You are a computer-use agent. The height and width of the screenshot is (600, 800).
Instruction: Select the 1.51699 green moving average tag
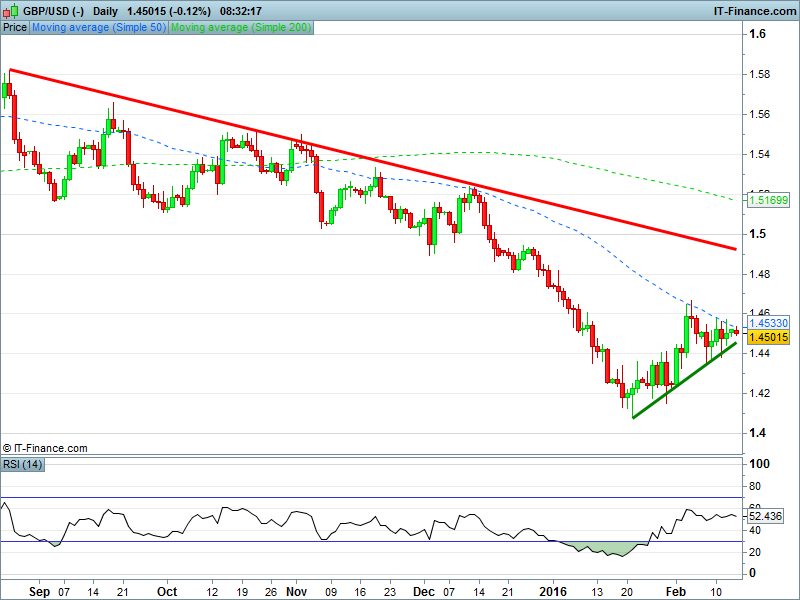(768, 201)
